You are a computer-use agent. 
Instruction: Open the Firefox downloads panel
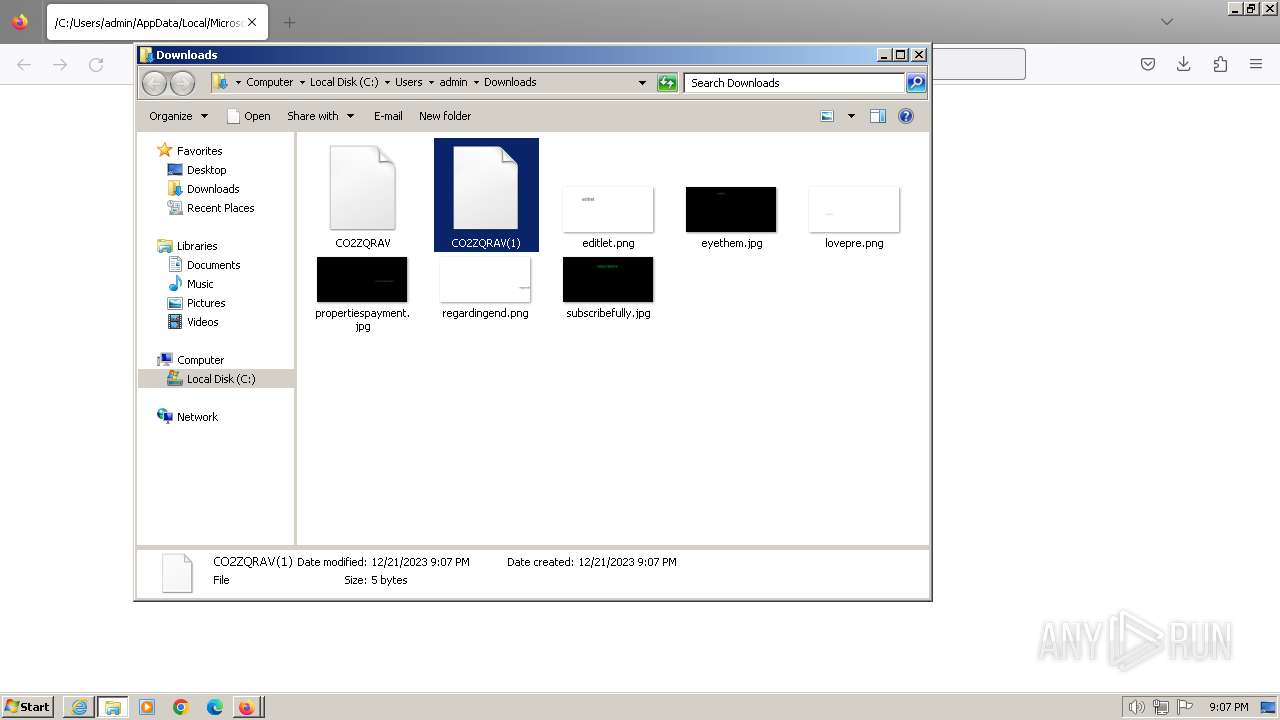[x=1184, y=64]
